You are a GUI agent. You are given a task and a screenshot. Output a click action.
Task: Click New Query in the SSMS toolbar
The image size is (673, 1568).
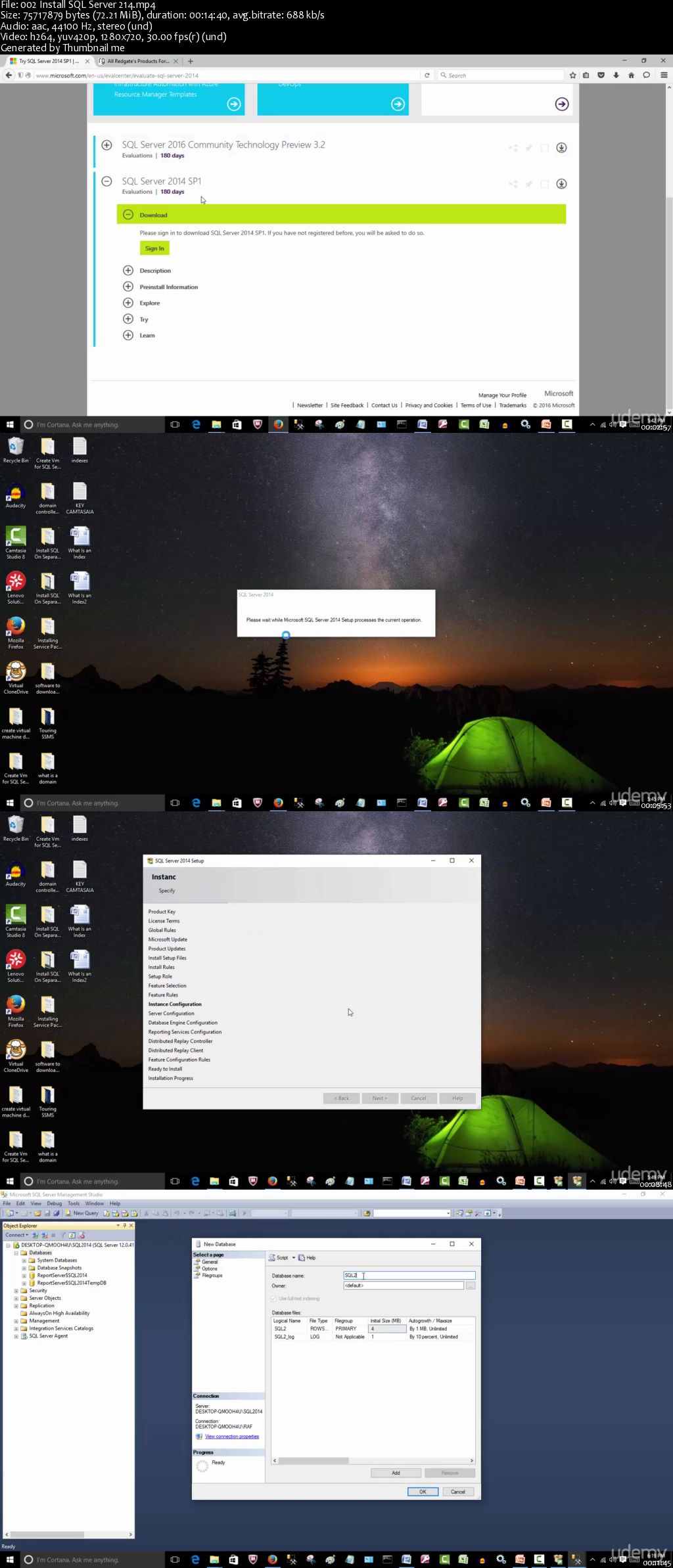click(82, 1213)
